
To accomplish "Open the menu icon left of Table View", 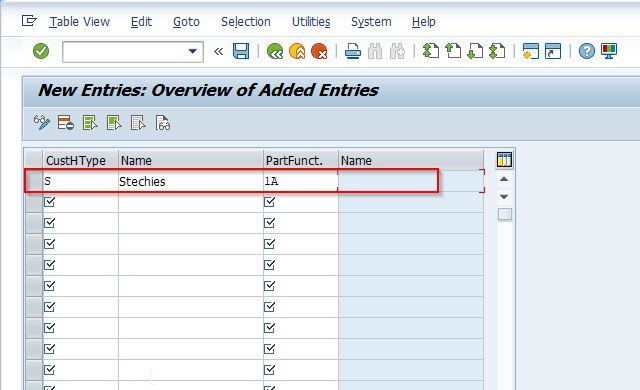I will [29, 20].
